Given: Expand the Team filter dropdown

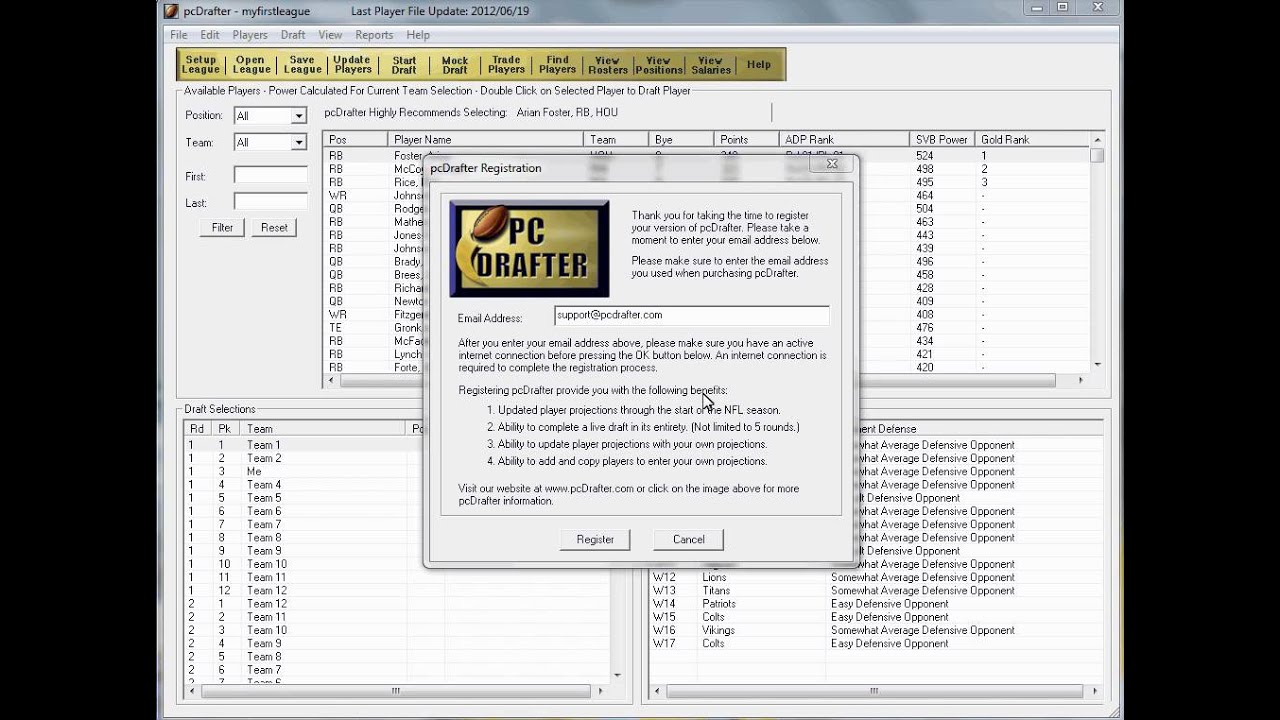Looking at the screenshot, I should coord(298,143).
